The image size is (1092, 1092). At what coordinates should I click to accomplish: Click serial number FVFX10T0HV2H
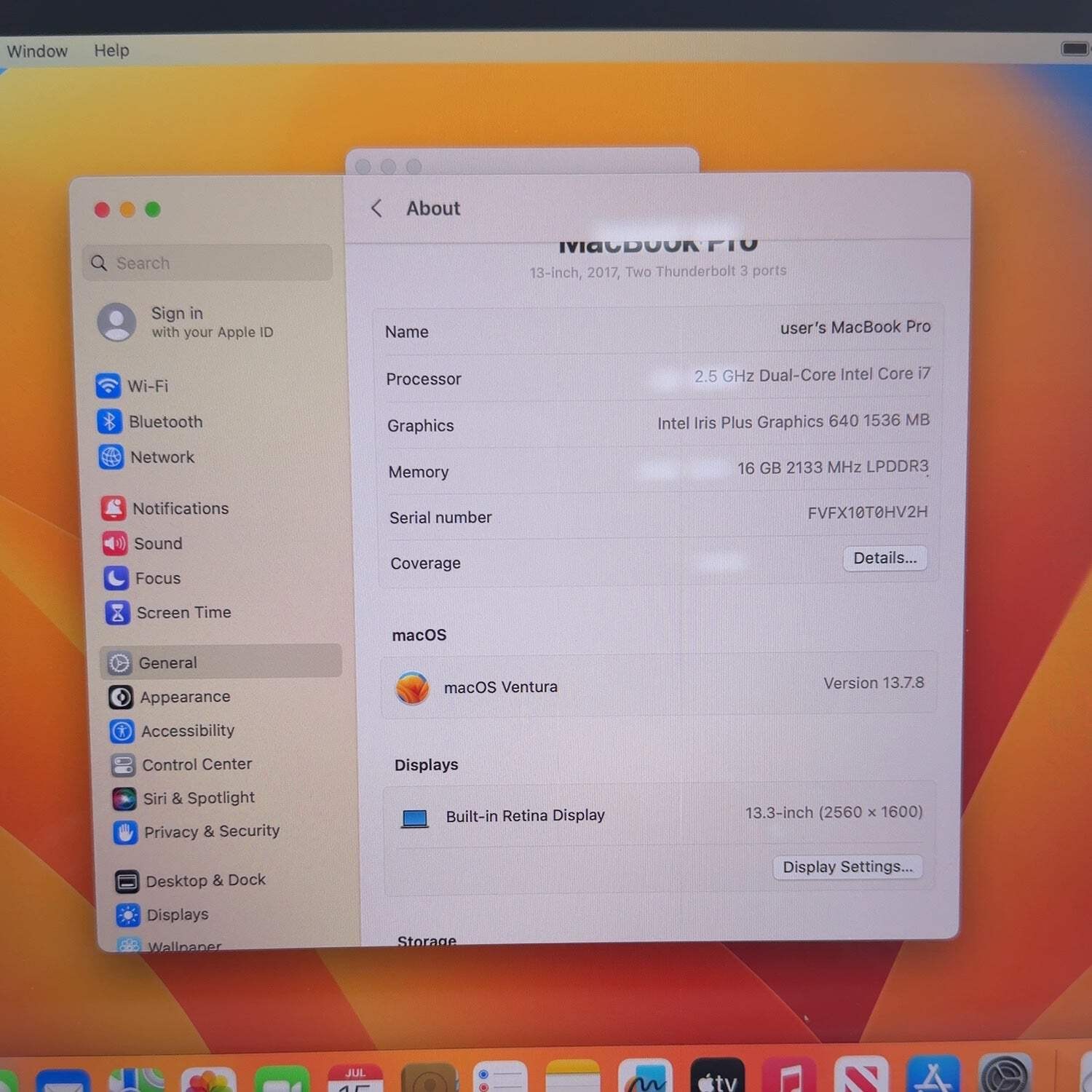868,513
